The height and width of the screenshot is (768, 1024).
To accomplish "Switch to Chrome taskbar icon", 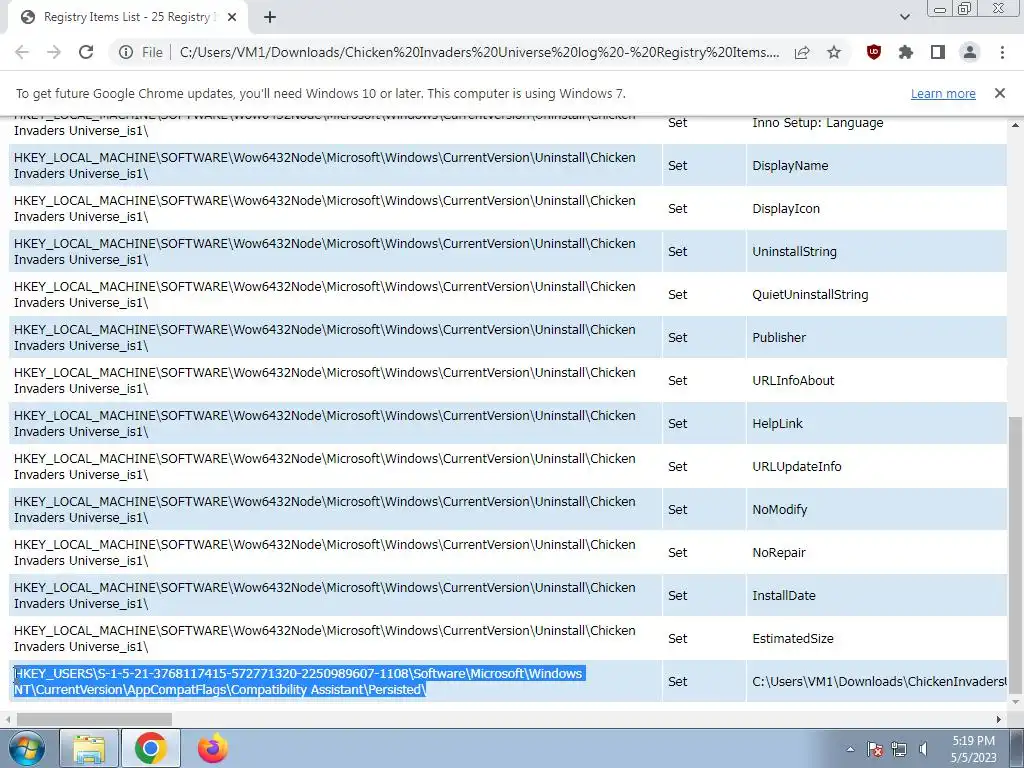I will [151, 748].
